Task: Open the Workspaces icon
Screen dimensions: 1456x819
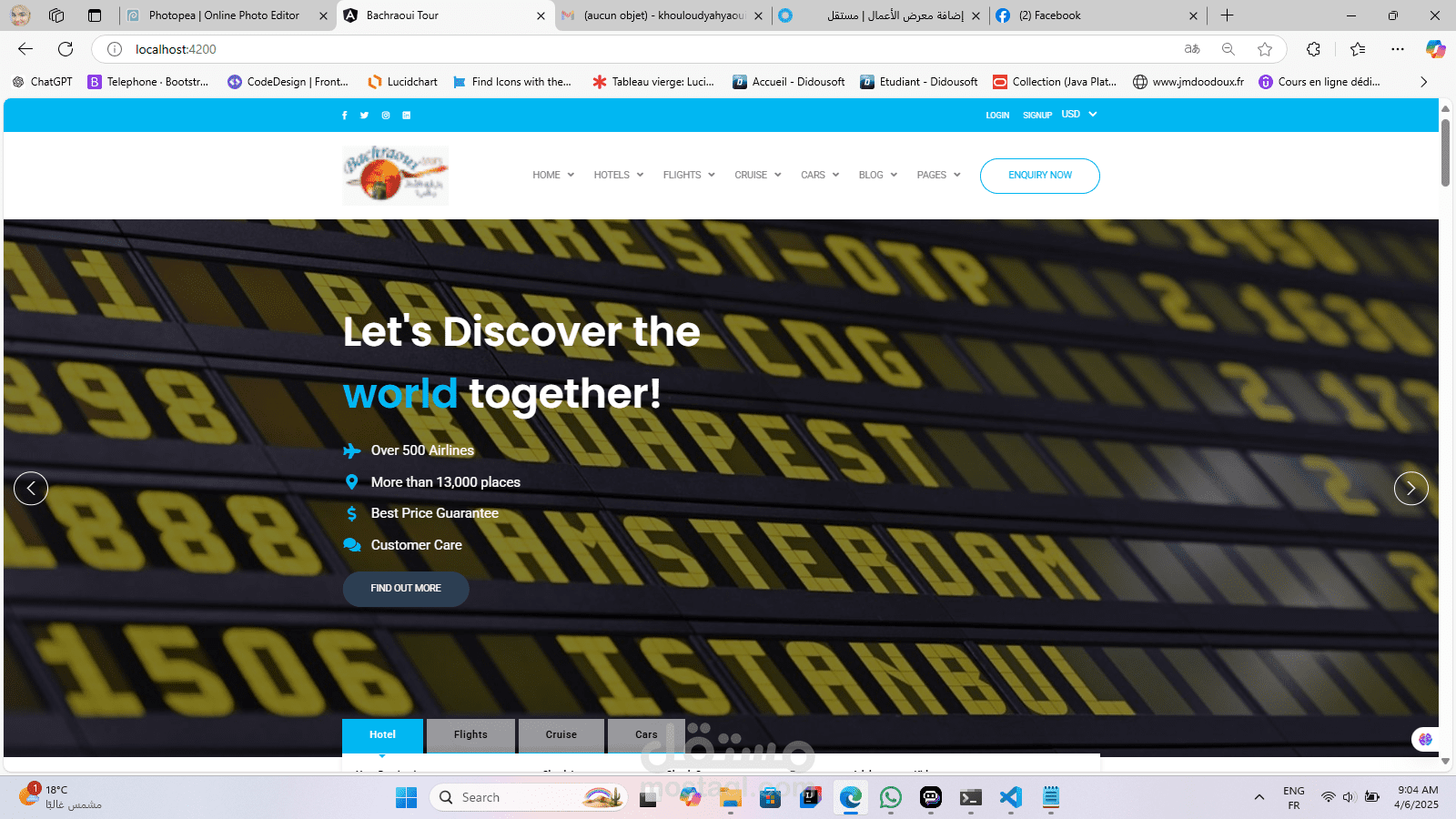Action: [x=56, y=15]
